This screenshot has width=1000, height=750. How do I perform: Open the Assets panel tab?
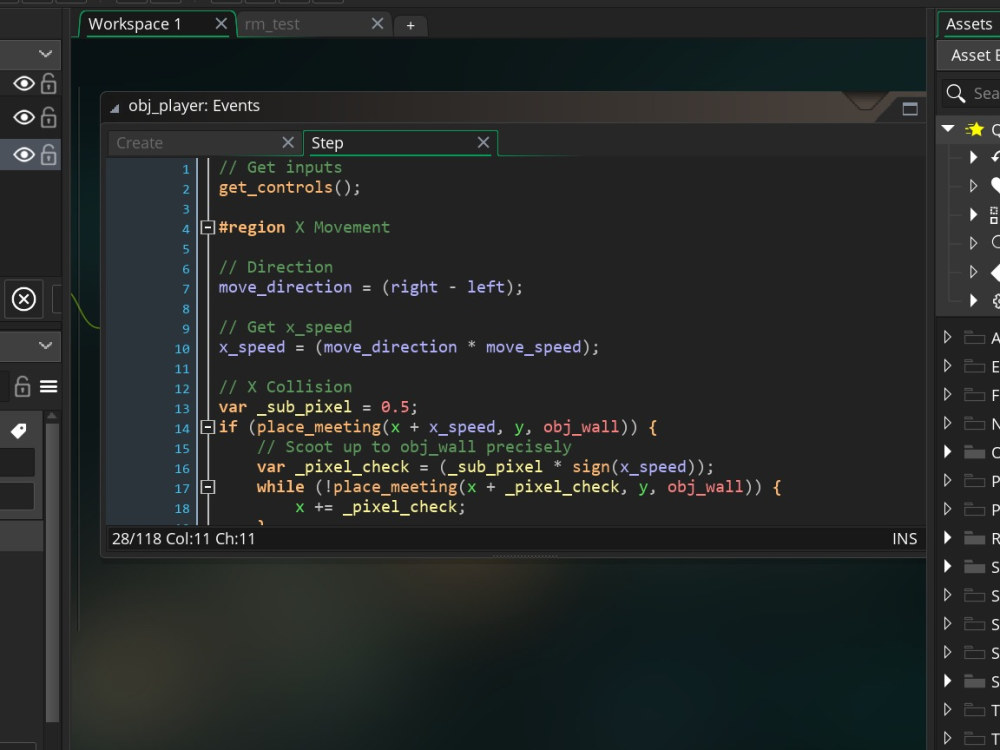(x=969, y=24)
